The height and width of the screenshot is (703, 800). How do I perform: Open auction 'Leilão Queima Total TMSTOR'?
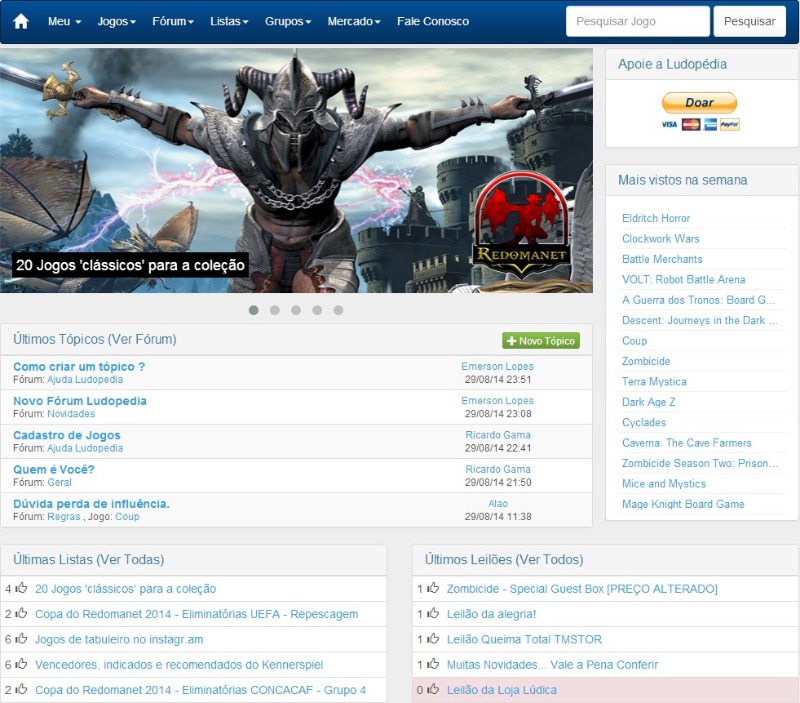524,639
